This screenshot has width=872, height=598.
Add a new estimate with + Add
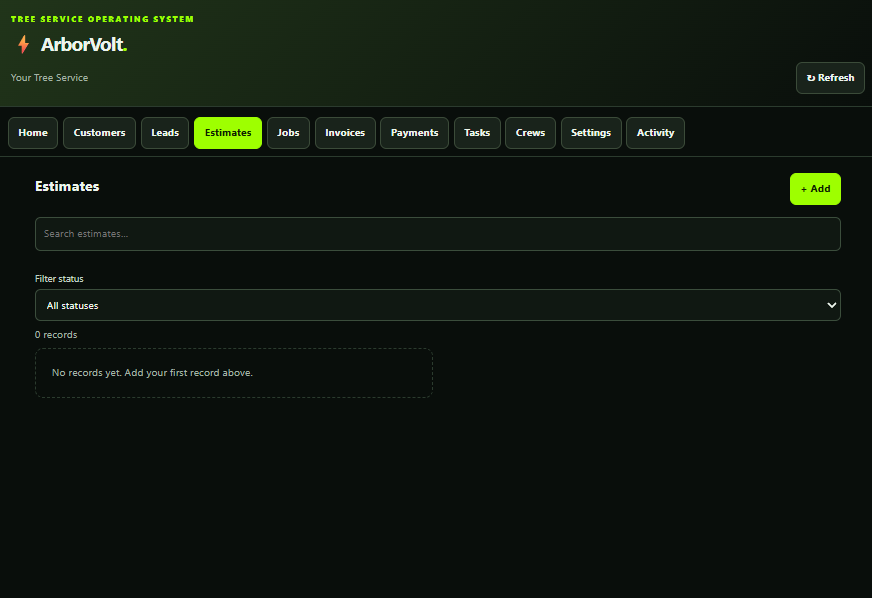tap(815, 189)
